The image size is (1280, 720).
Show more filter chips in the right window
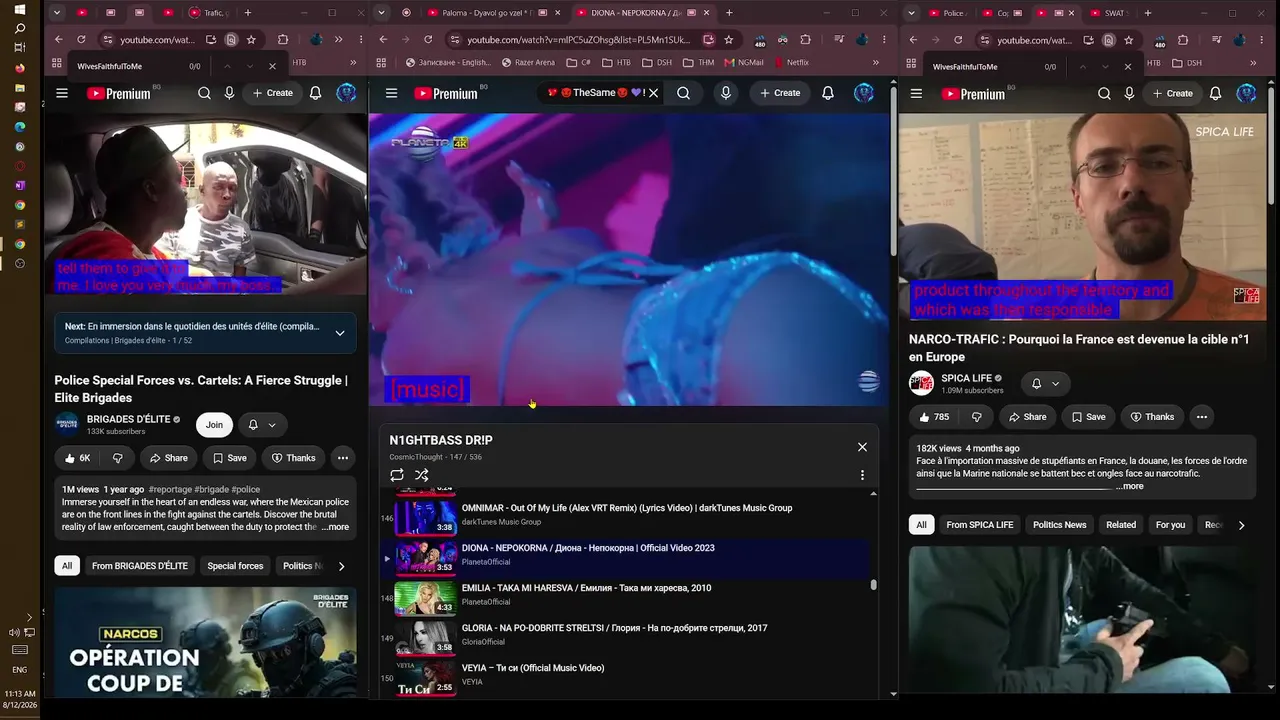[x=1241, y=525]
